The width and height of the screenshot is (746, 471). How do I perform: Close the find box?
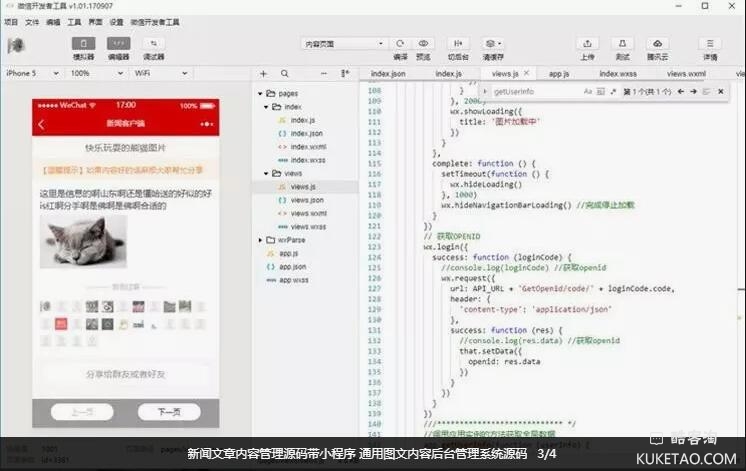721,91
